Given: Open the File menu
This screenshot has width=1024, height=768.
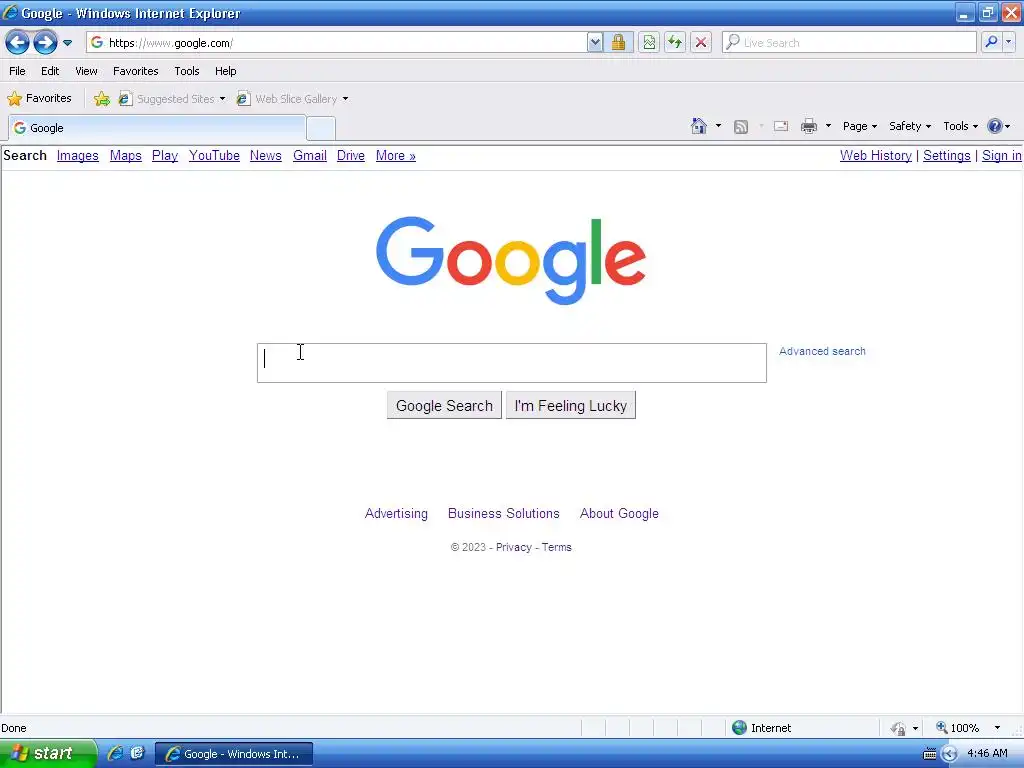Looking at the screenshot, I should 18,71.
